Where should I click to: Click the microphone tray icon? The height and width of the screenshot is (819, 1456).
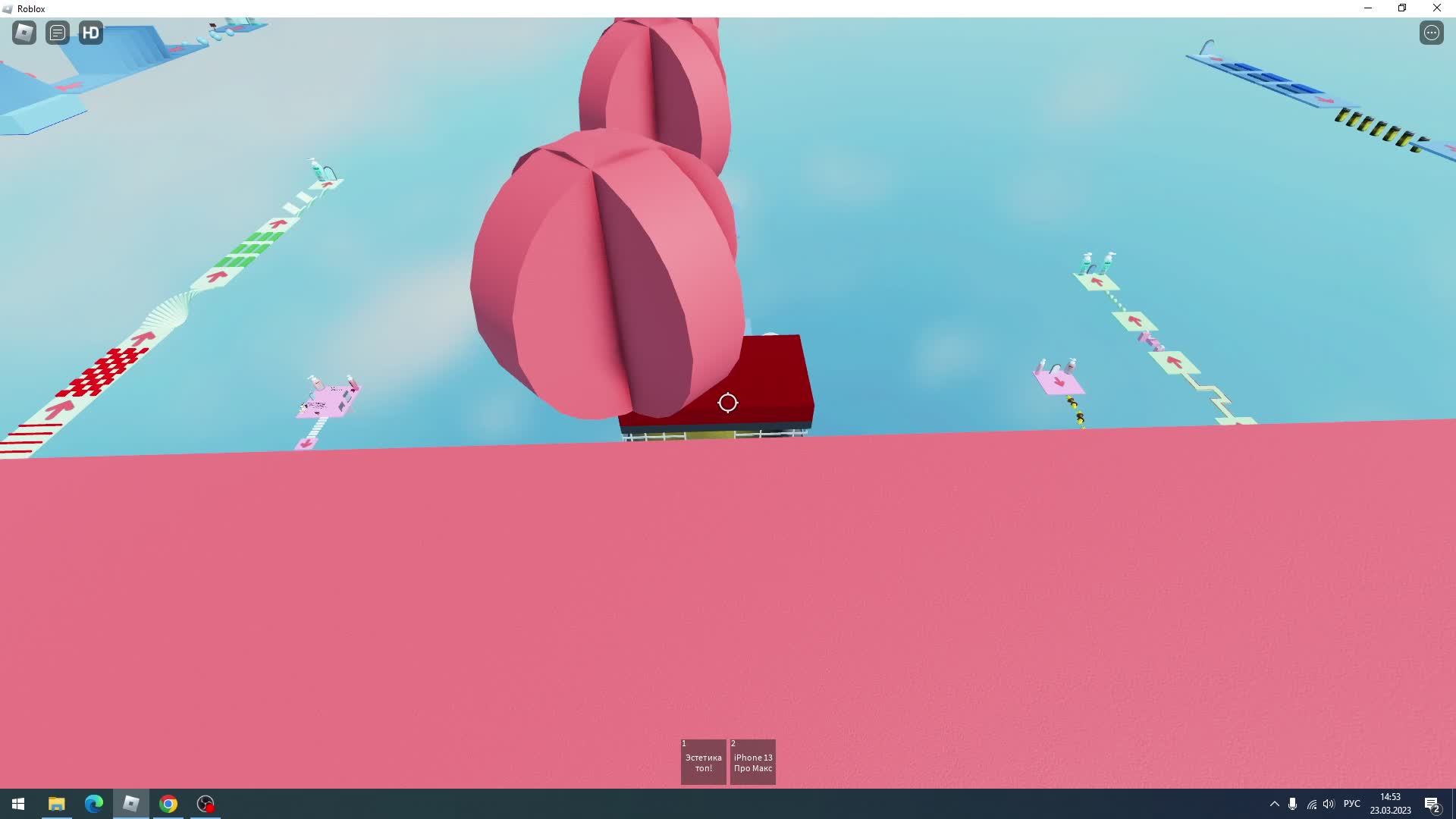(x=1292, y=804)
